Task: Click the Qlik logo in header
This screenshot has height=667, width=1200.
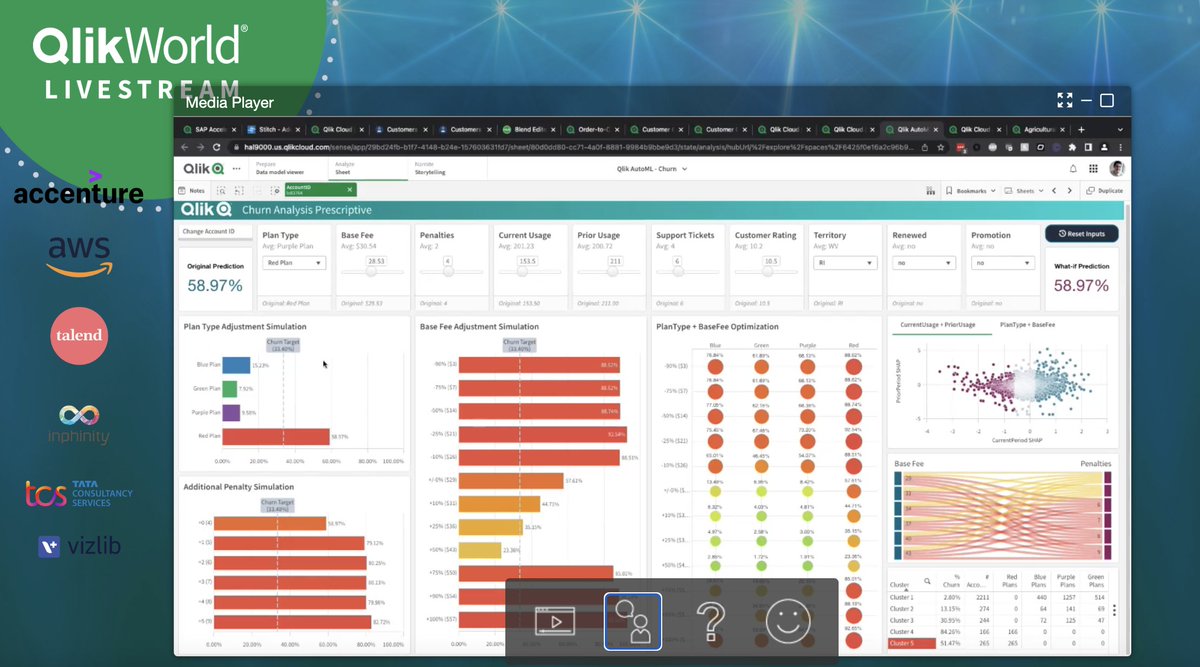Action: tap(202, 169)
